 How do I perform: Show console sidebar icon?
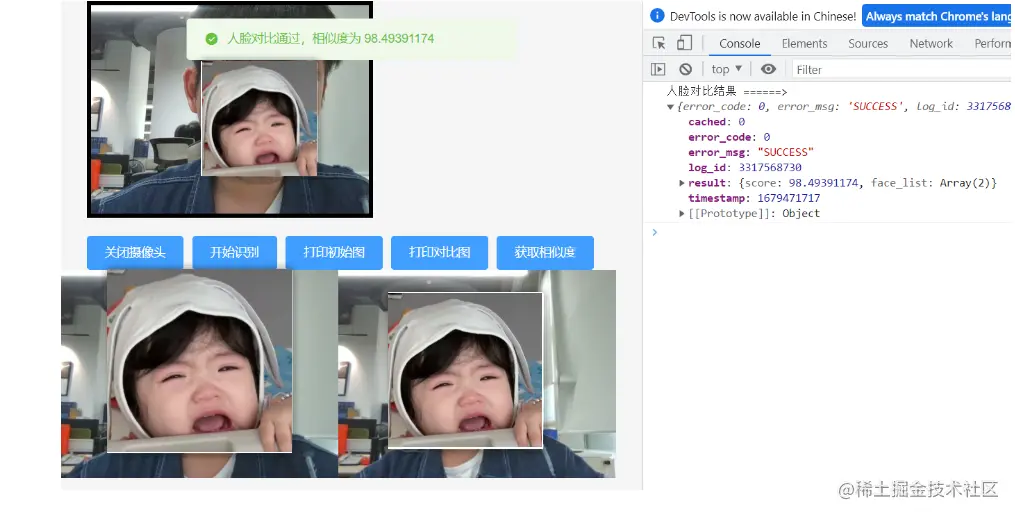click(658, 69)
